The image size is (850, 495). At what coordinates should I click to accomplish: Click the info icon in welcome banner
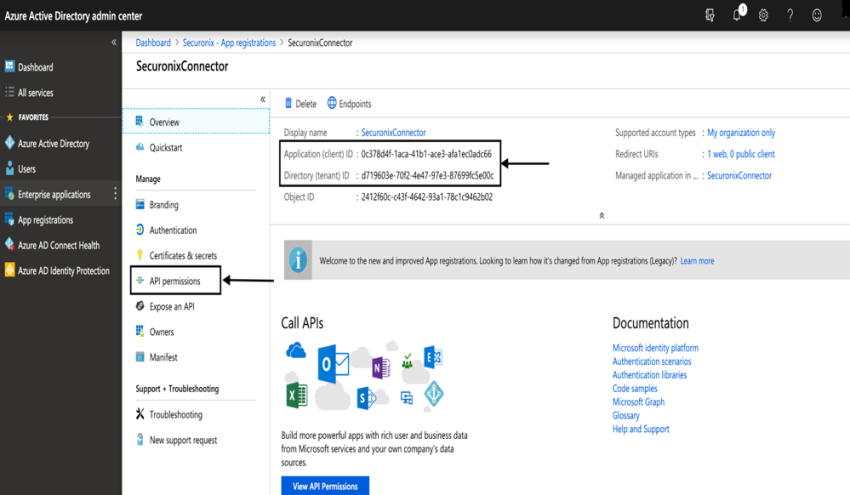coord(298,261)
